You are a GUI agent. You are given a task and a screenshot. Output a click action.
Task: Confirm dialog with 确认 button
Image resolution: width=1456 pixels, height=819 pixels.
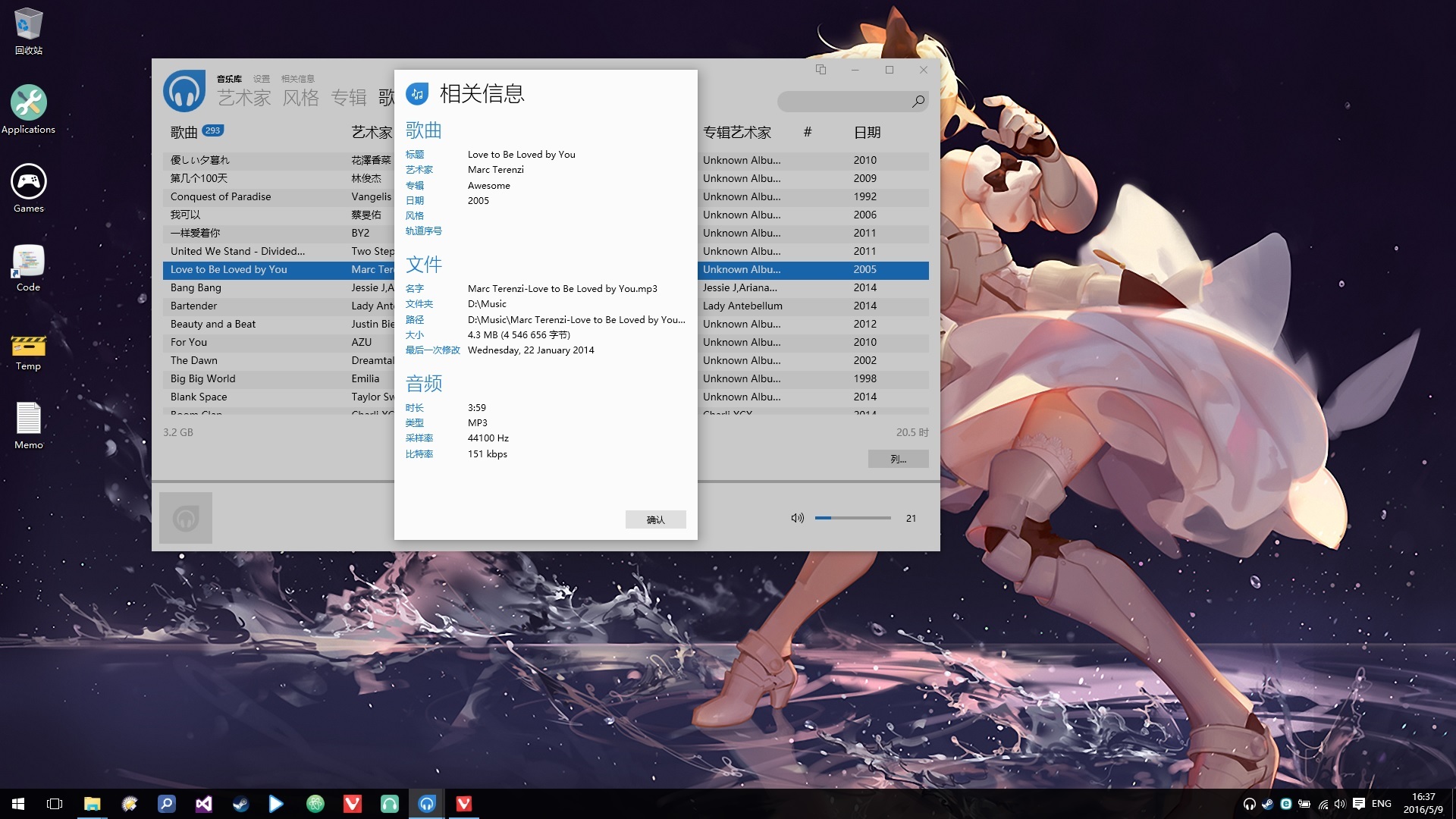pyautogui.click(x=655, y=519)
